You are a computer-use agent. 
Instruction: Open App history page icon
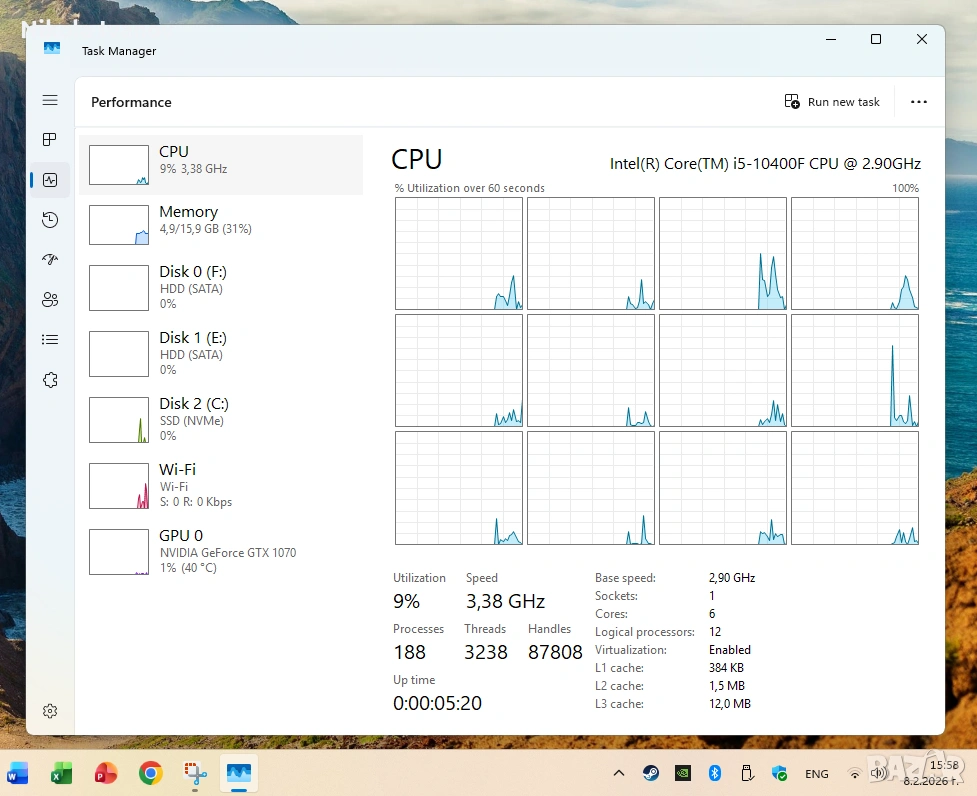pyautogui.click(x=50, y=220)
